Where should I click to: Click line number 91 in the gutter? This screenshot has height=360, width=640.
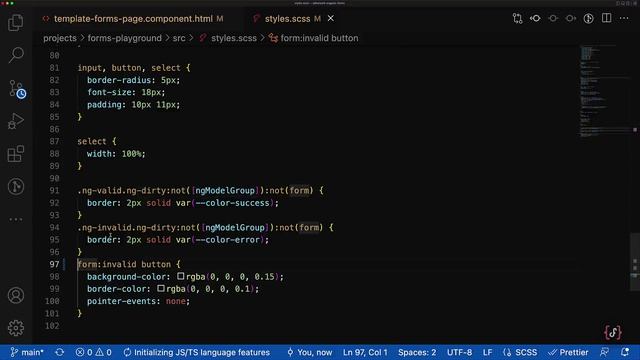54,191
